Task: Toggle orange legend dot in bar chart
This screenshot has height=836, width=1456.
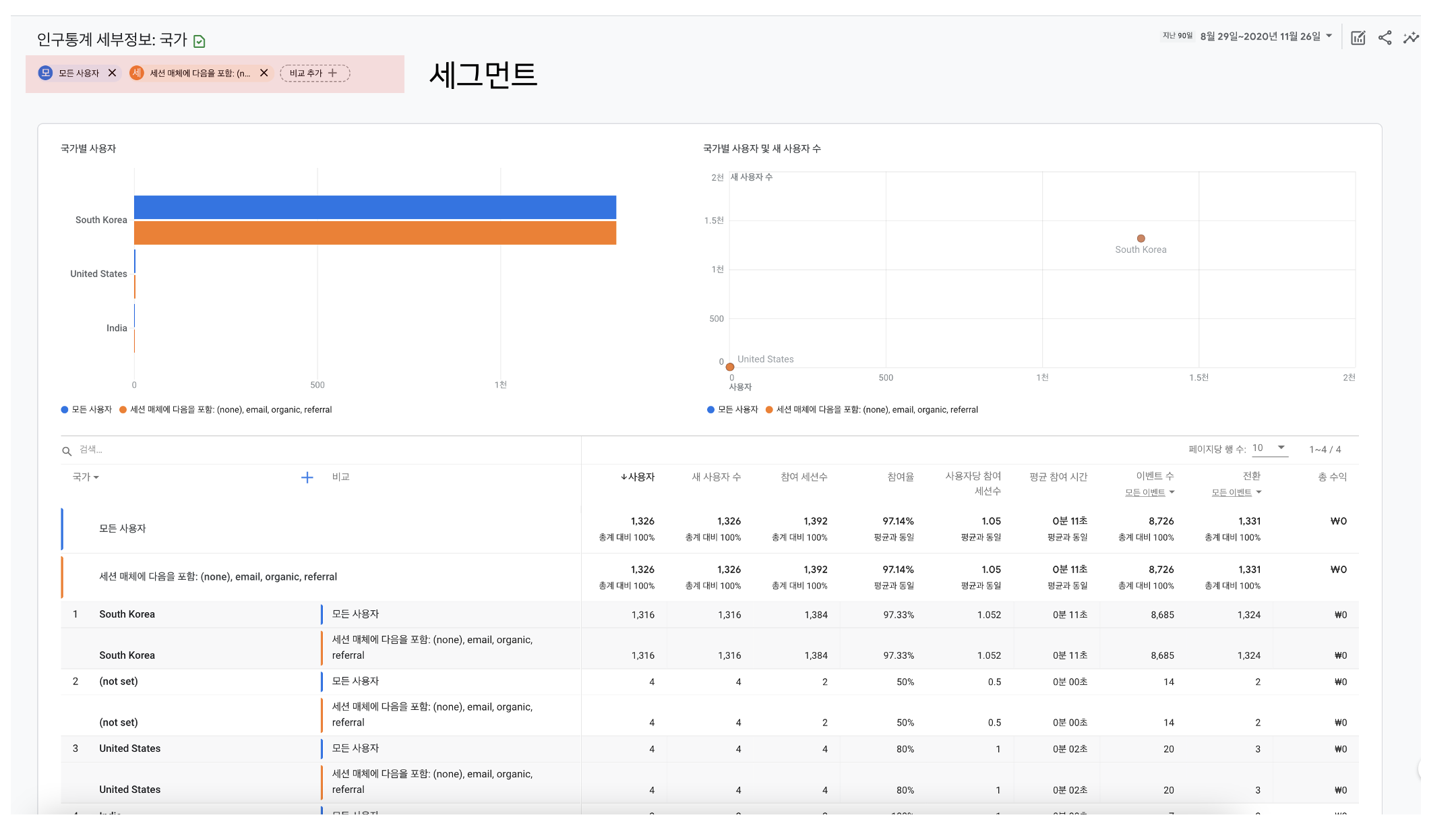Action: coord(123,410)
